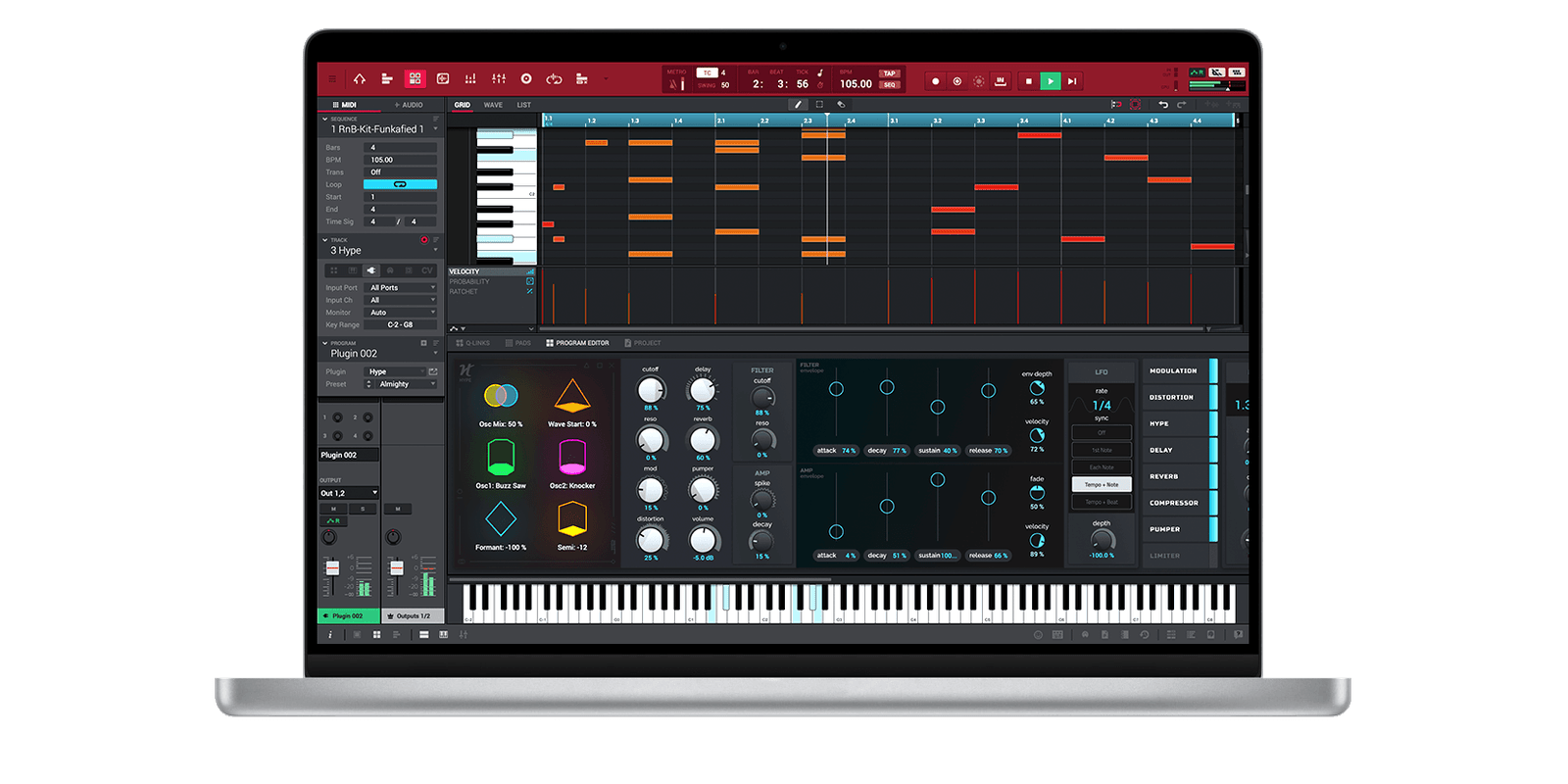Switch to the WAVE tab

tap(493, 105)
